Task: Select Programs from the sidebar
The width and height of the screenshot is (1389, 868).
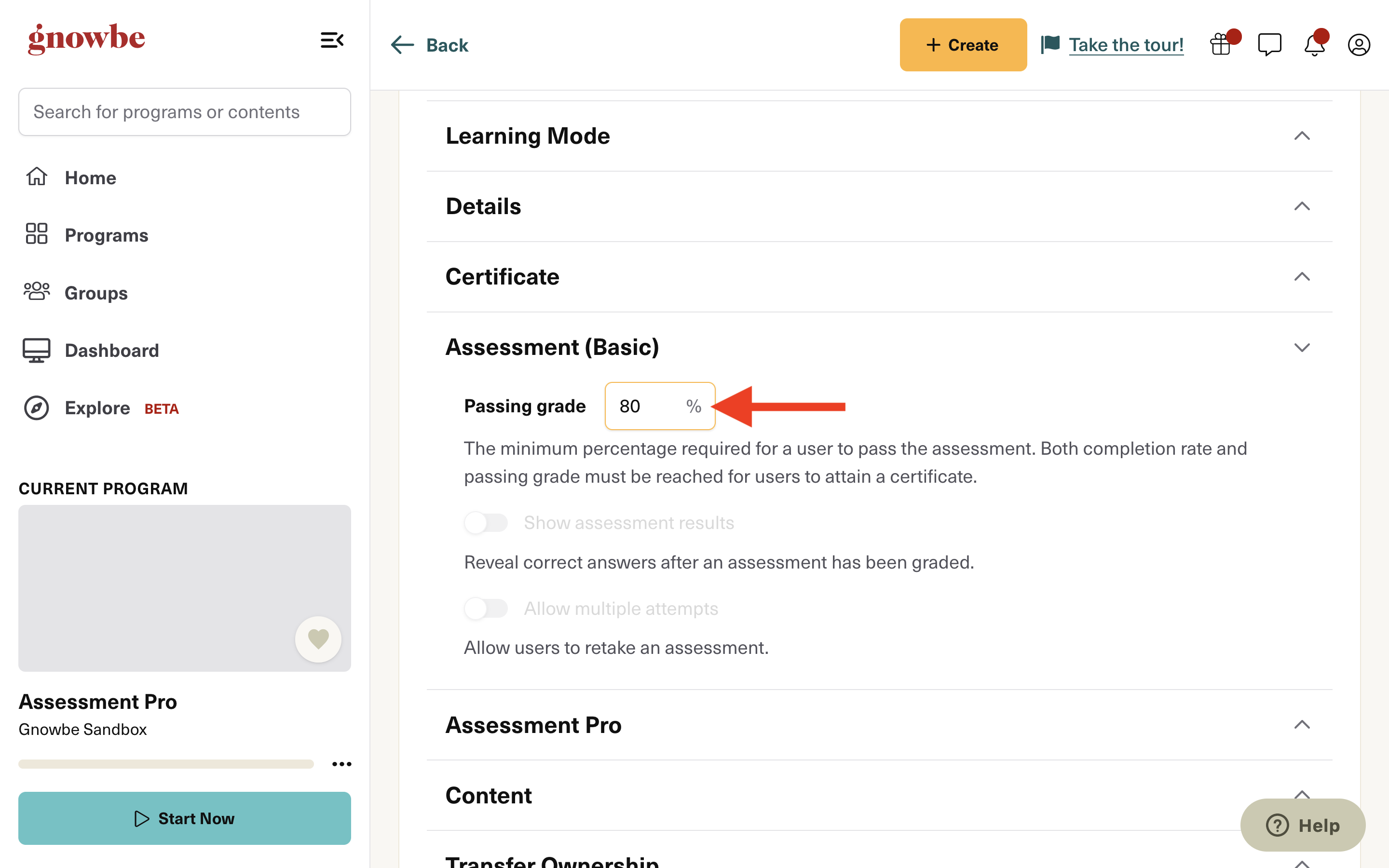Action: [x=106, y=235]
